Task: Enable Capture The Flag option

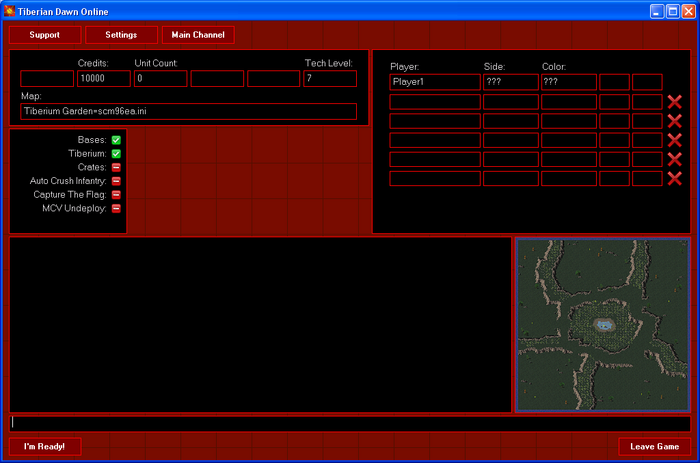Action: click(x=116, y=195)
